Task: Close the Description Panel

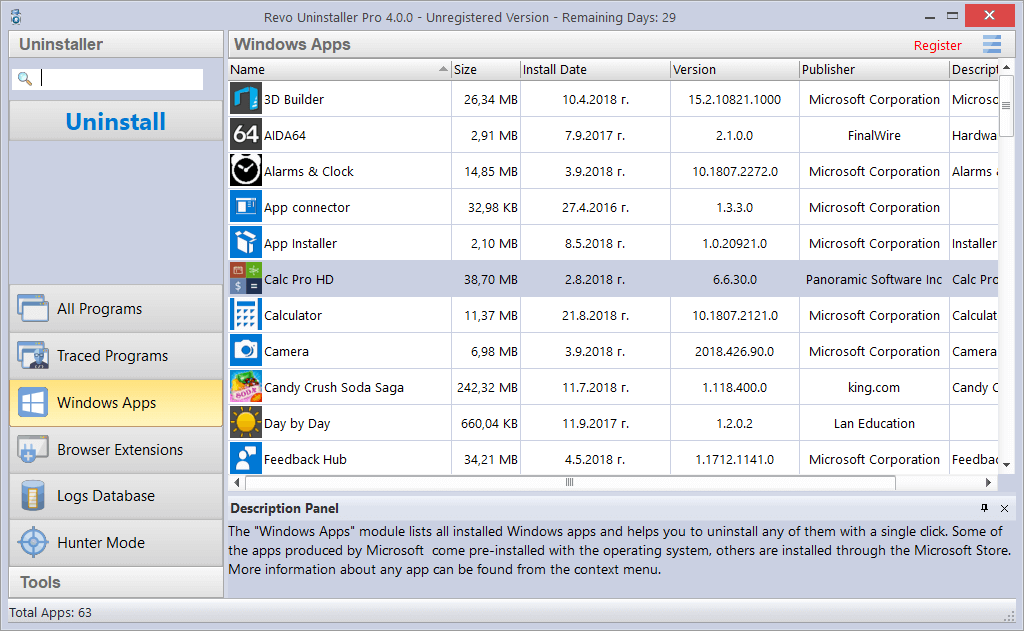Action: pyautogui.click(x=1004, y=509)
